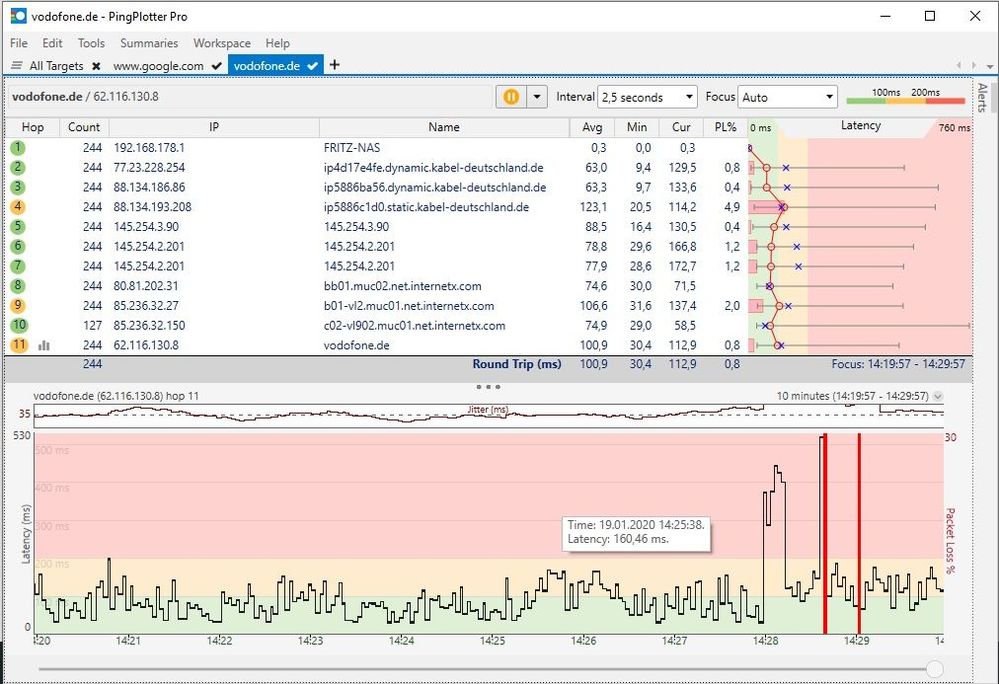
Task: Click ip5886c1d0.static.kabel-deutschland.de name
Action: click(x=426, y=207)
